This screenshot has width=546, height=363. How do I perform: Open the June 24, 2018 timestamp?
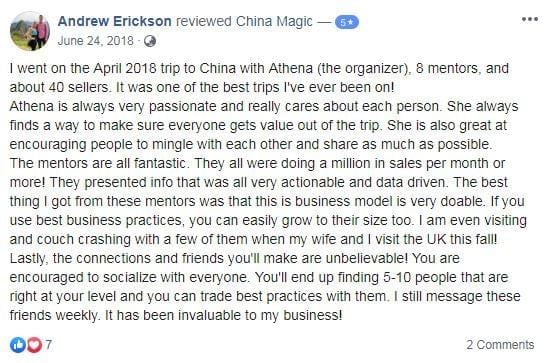pos(95,41)
